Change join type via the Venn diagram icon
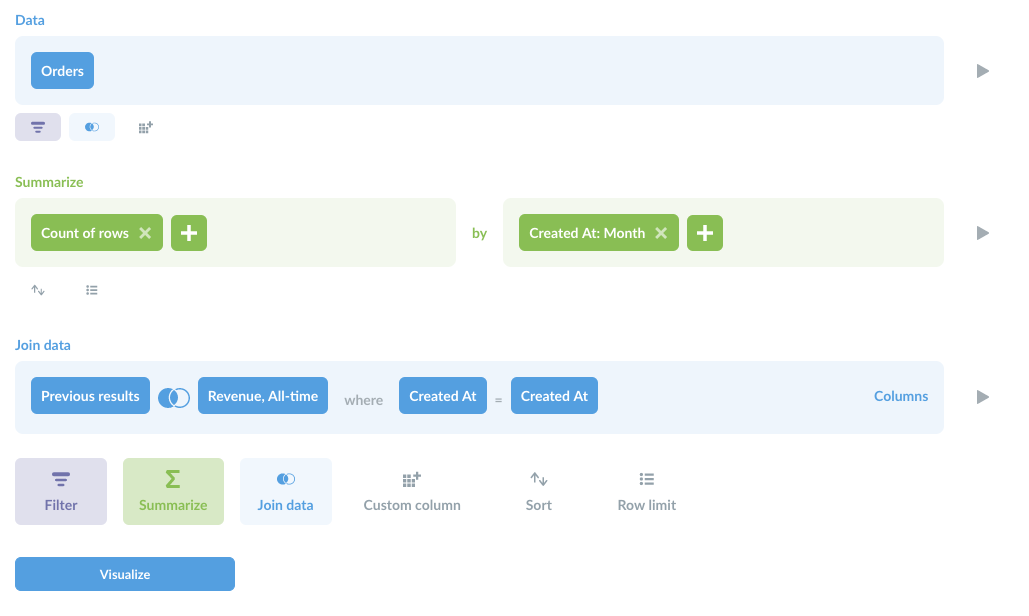The width and height of the screenshot is (1029, 616). [174, 396]
